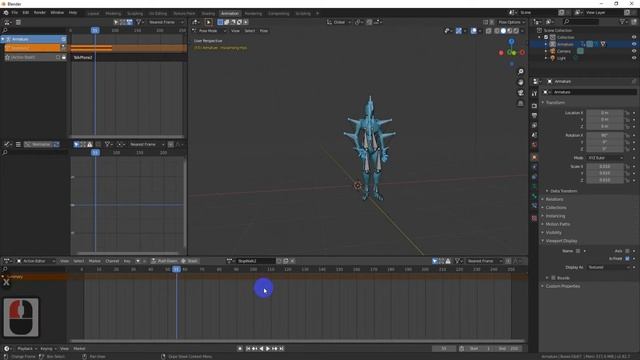
Task: Toggle viewport overlays
Action: pos(473,31)
